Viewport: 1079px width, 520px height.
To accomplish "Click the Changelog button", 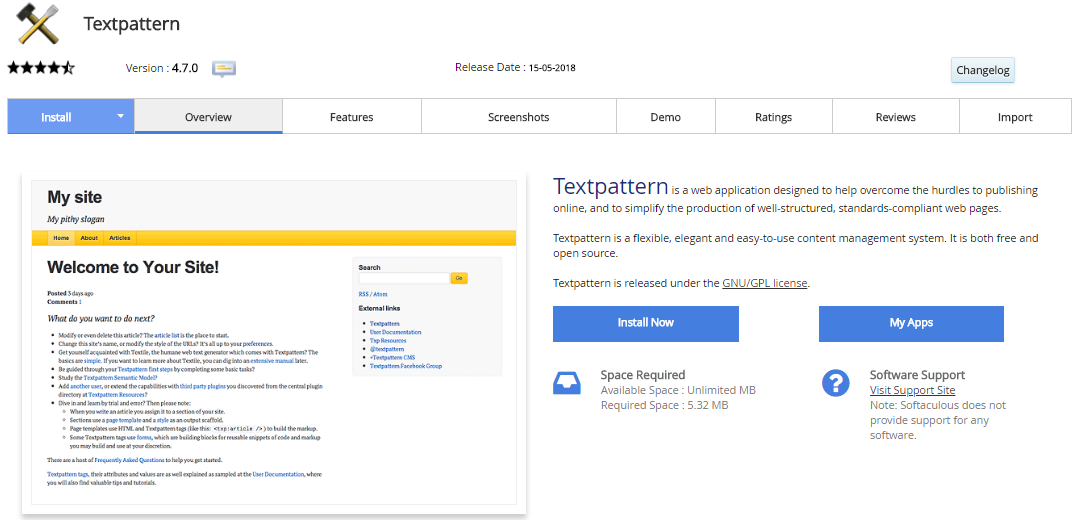I will click(983, 70).
